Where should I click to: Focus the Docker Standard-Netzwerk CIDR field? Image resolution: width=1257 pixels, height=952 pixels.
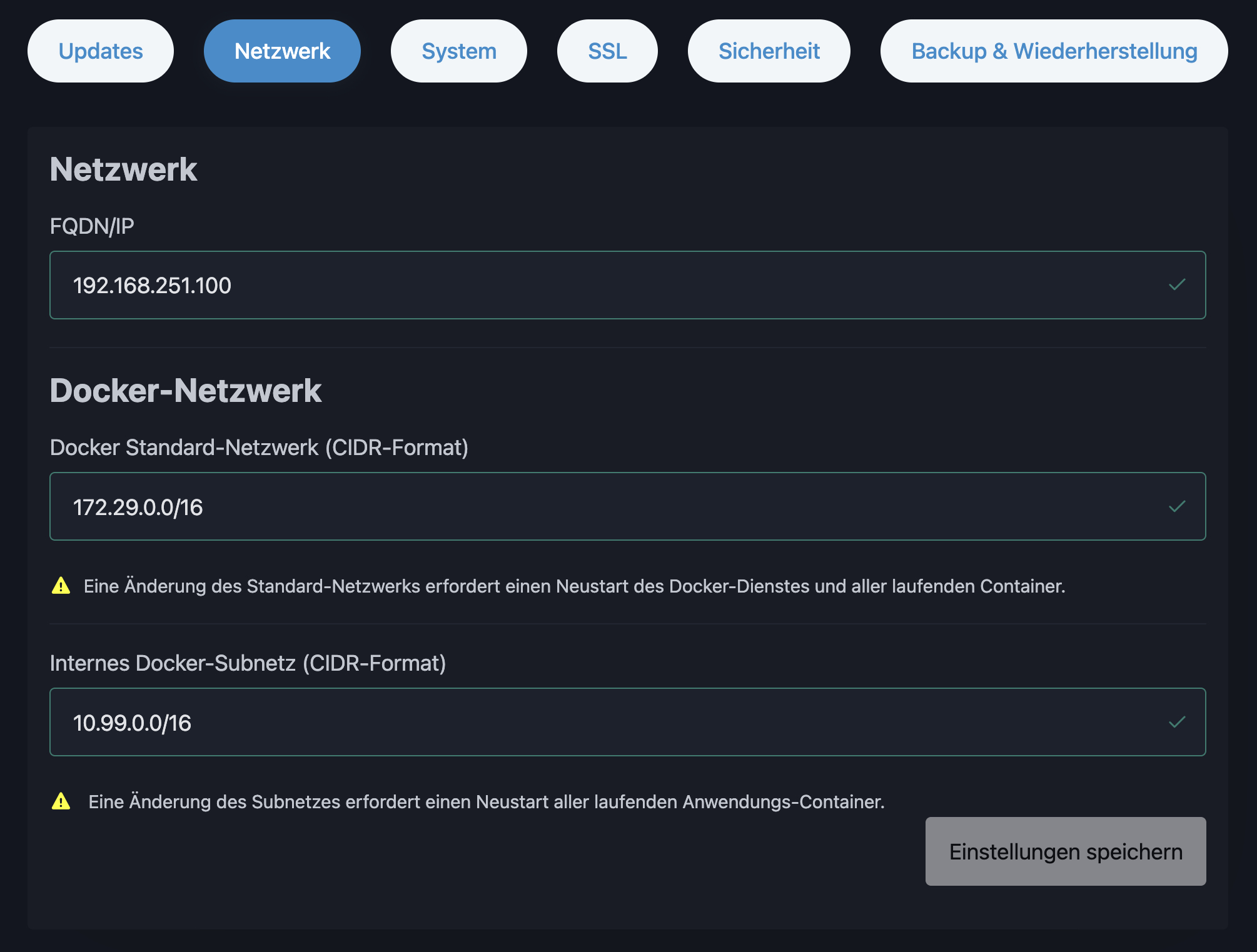pos(628,506)
